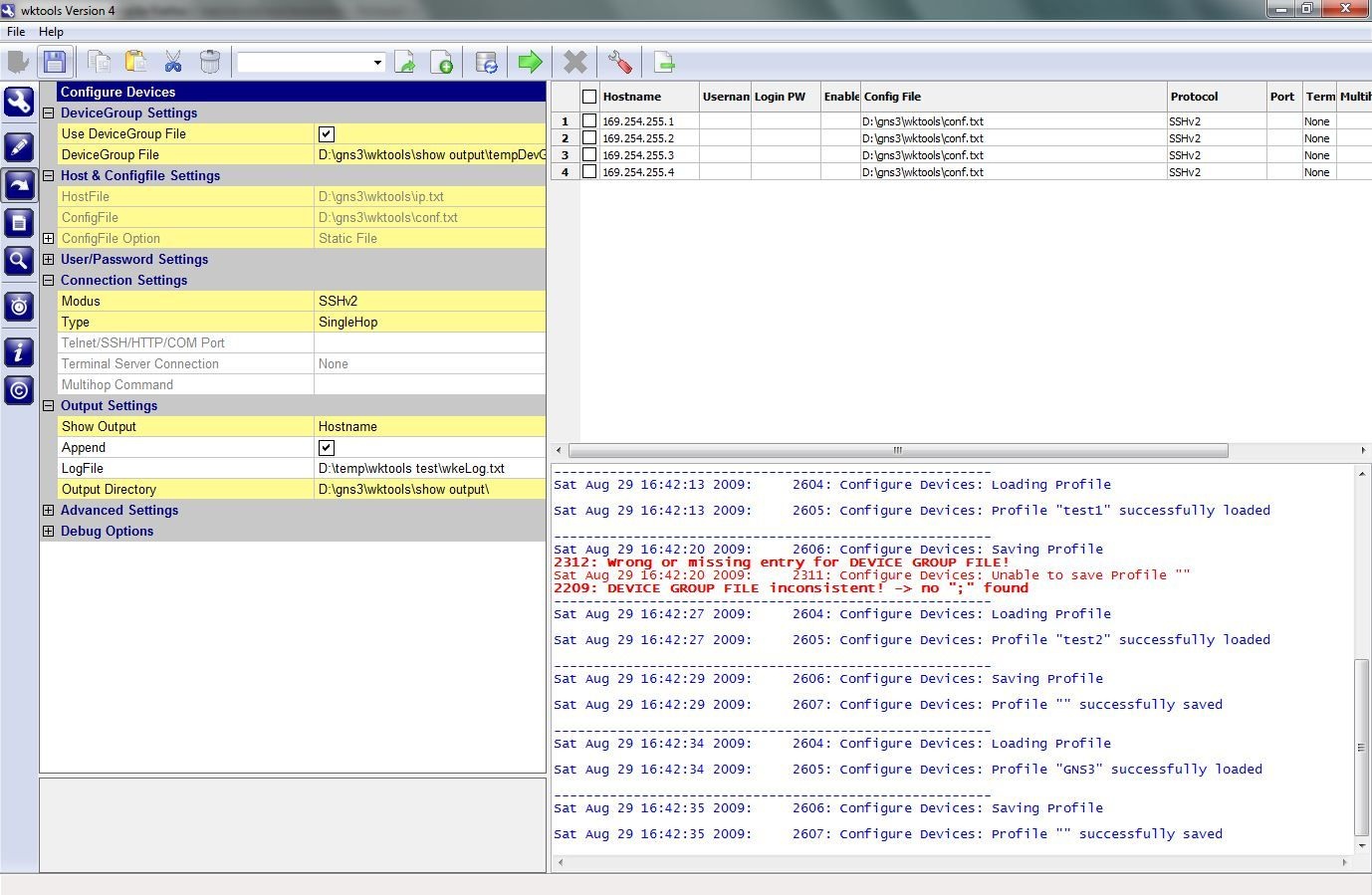Expand User/Password Settings section

(x=48, y=260)
